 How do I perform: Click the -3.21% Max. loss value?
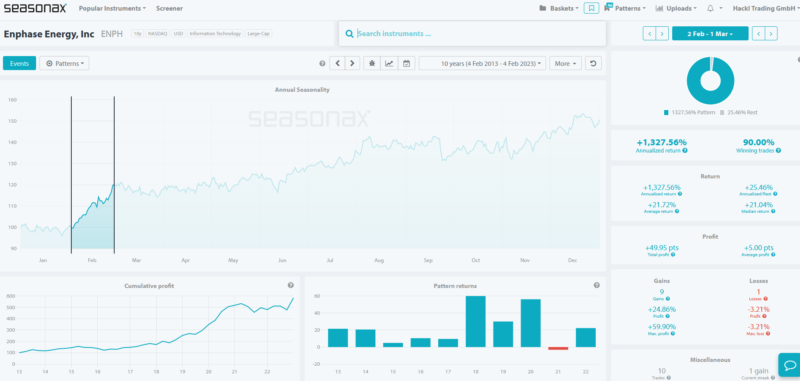click(759, 326)
